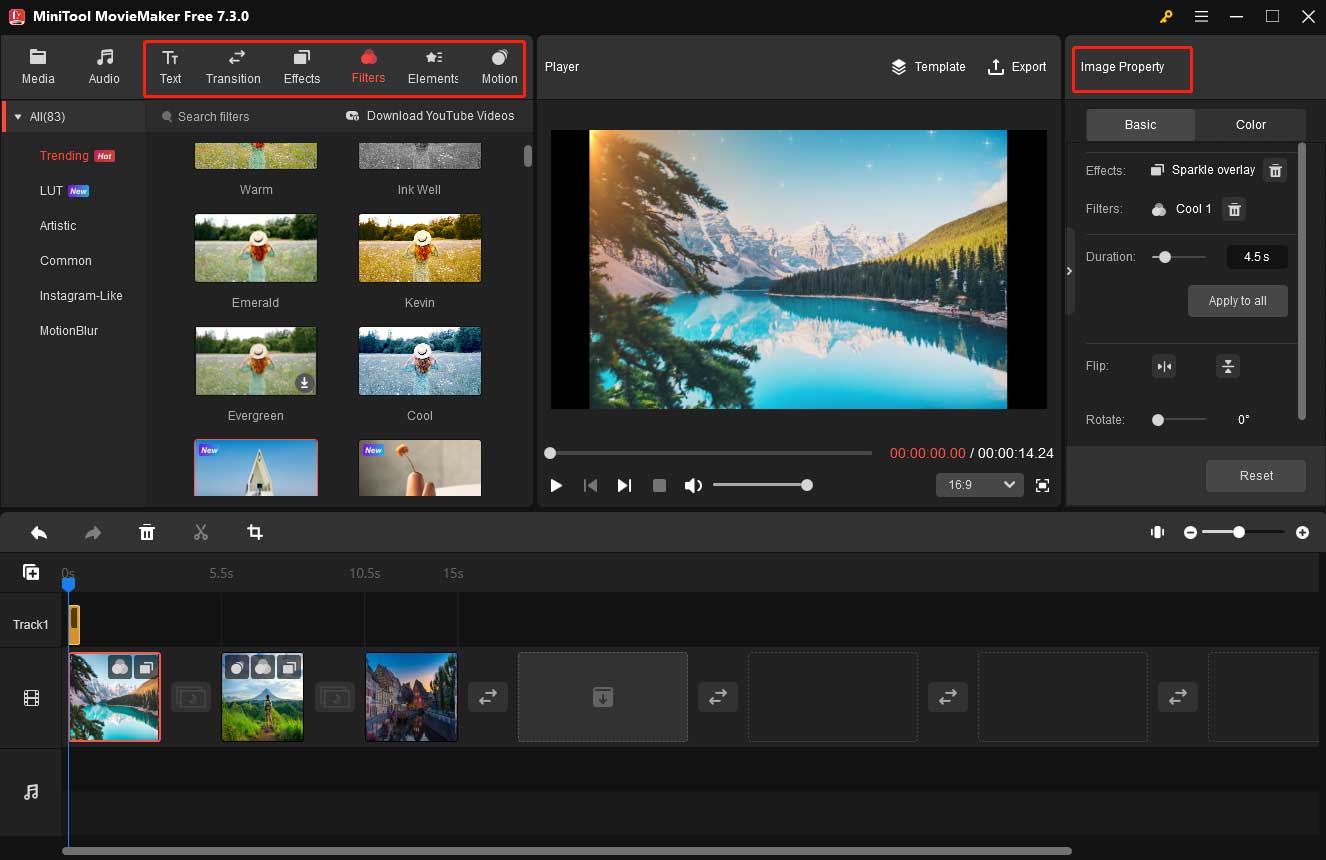Image resolution: width=1326 pixels, height=860 pixels.
Task: Switch to the Transition tab
Action: point(233,66)
